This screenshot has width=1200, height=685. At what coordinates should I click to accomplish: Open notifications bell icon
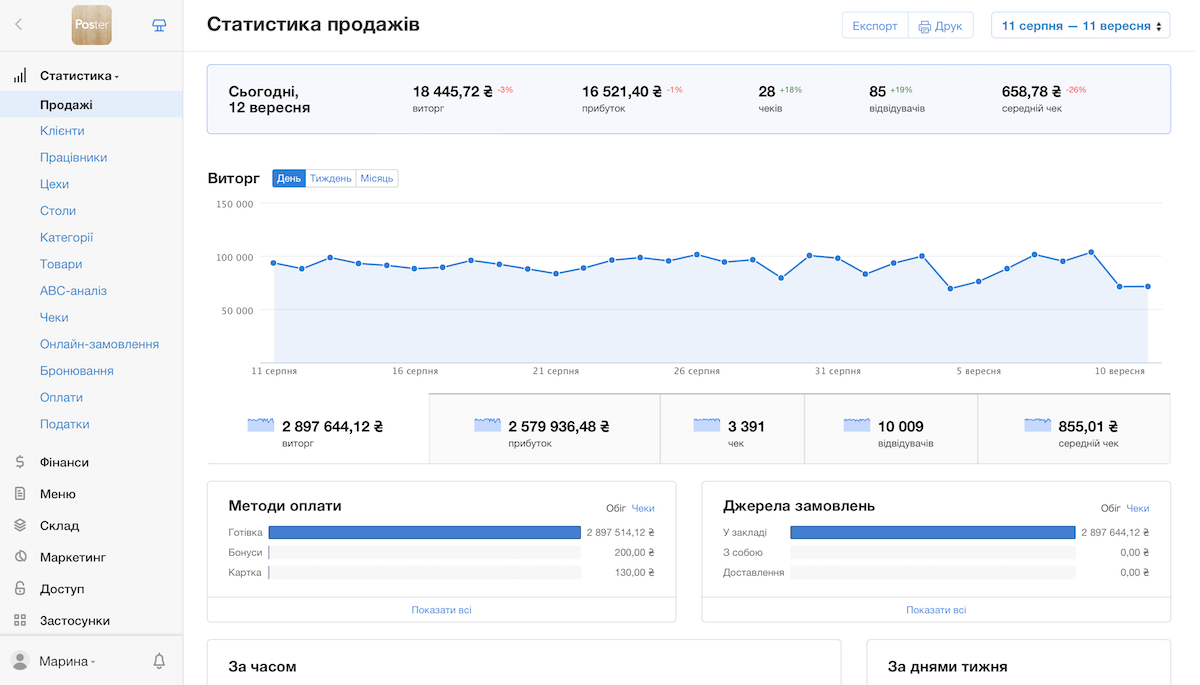(x=159, y=661)
